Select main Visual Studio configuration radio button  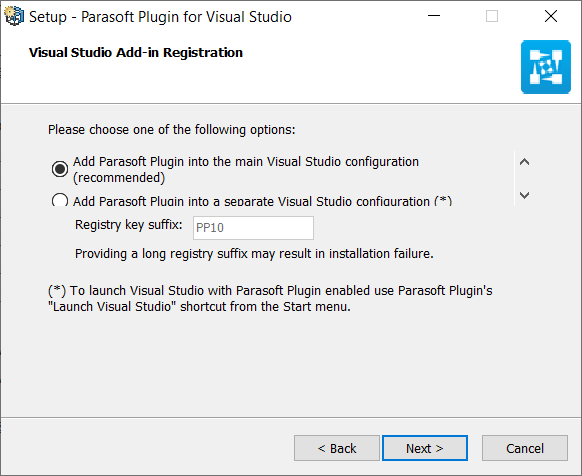tap(59, 169)
